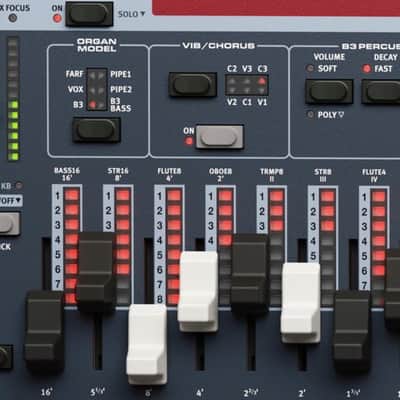Click the red ON LED next to SOLO button

[x=57, y=18]
